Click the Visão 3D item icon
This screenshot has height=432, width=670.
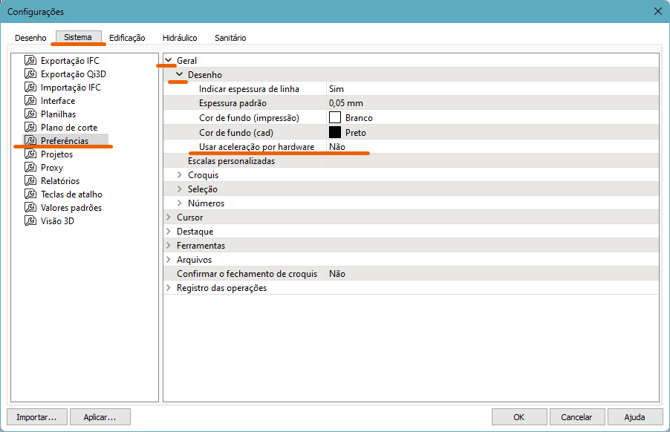click(31, 221)
